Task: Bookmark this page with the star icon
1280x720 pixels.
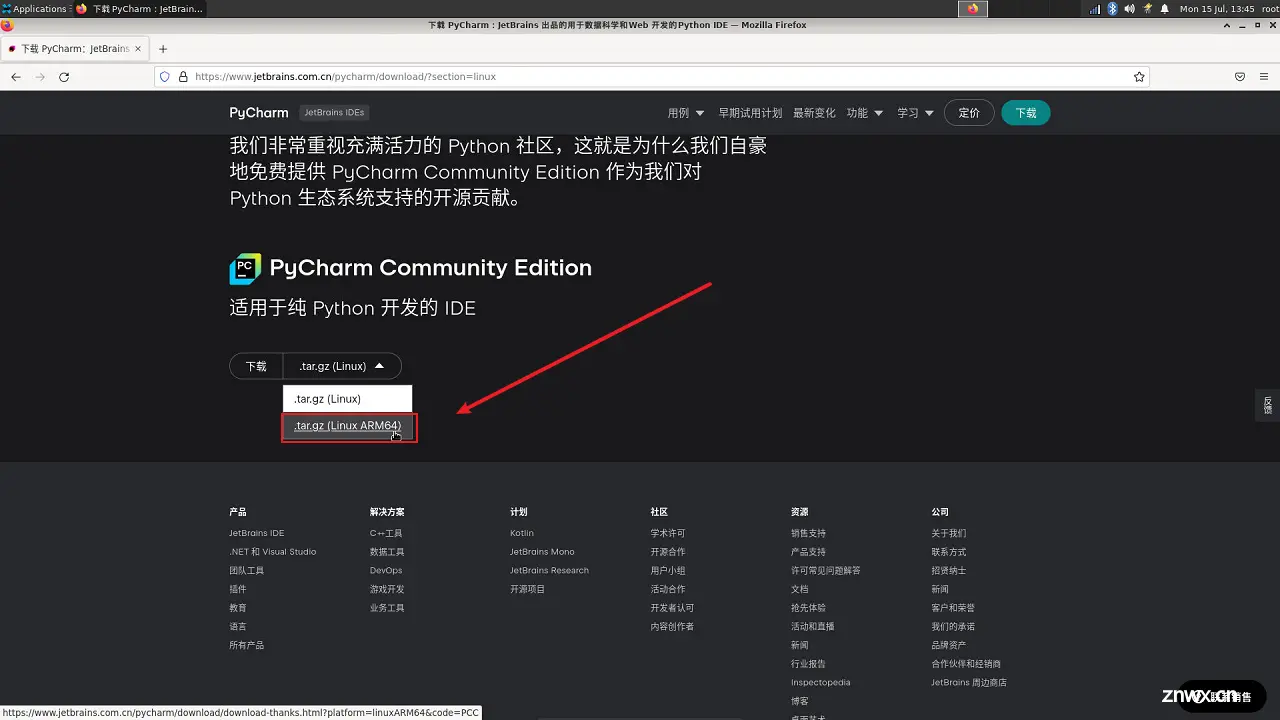Action: [x=1139, y=77]
